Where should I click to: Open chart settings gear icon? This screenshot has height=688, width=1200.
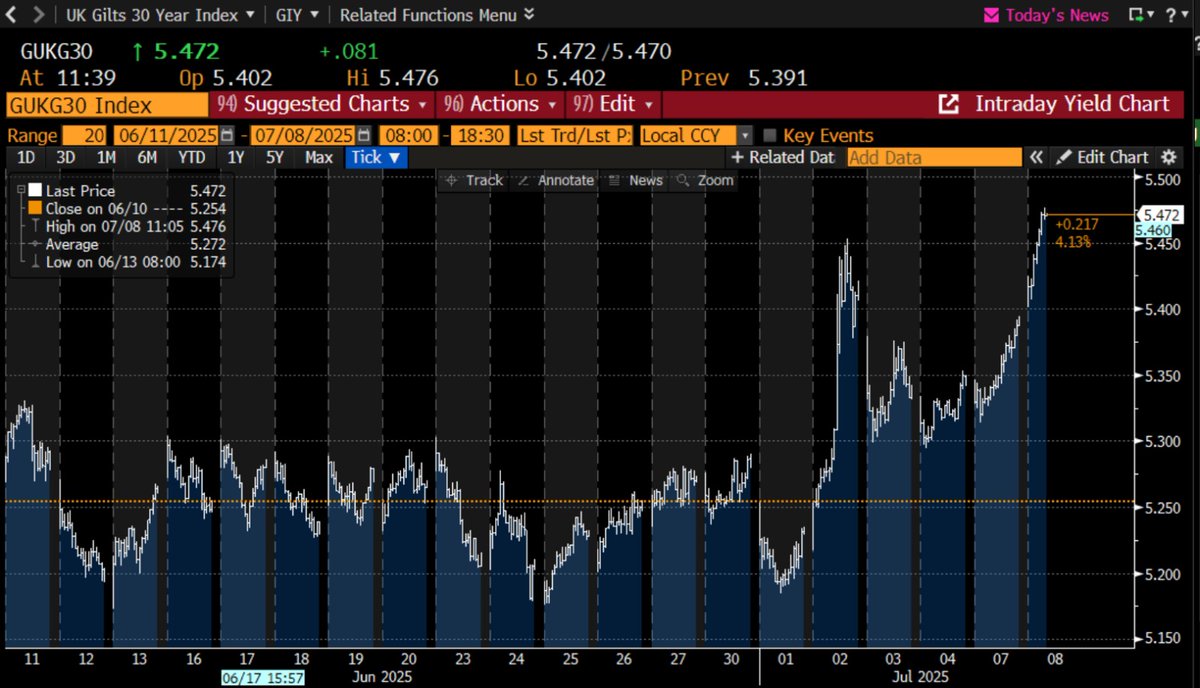pos(1168,157)
